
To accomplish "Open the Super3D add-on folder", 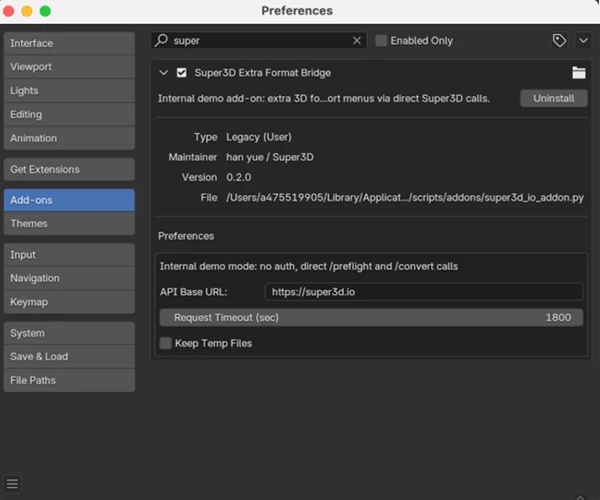I will pyautogui.click(x=579, y=73).
